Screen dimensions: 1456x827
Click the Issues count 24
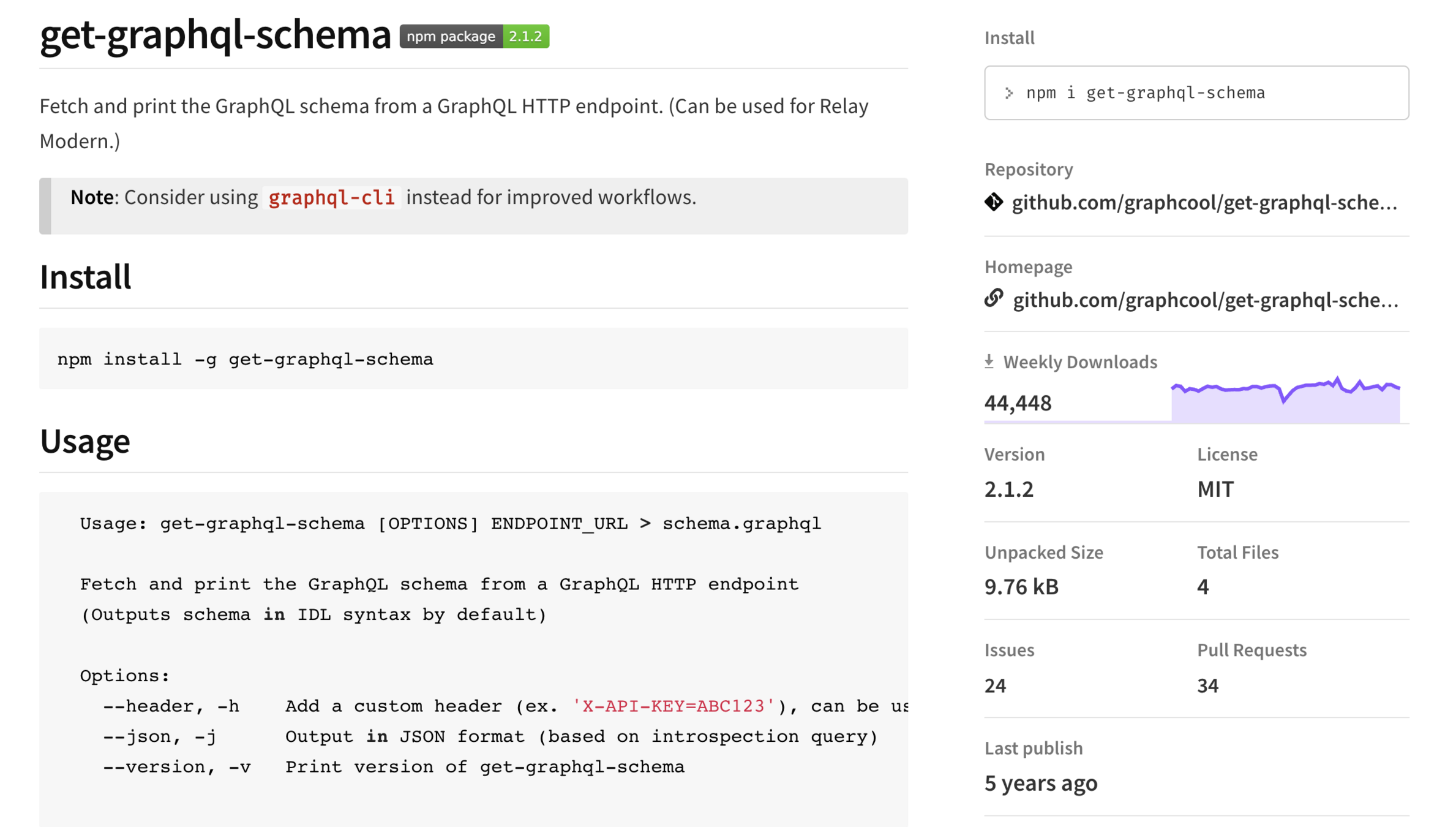pos(995,685)
